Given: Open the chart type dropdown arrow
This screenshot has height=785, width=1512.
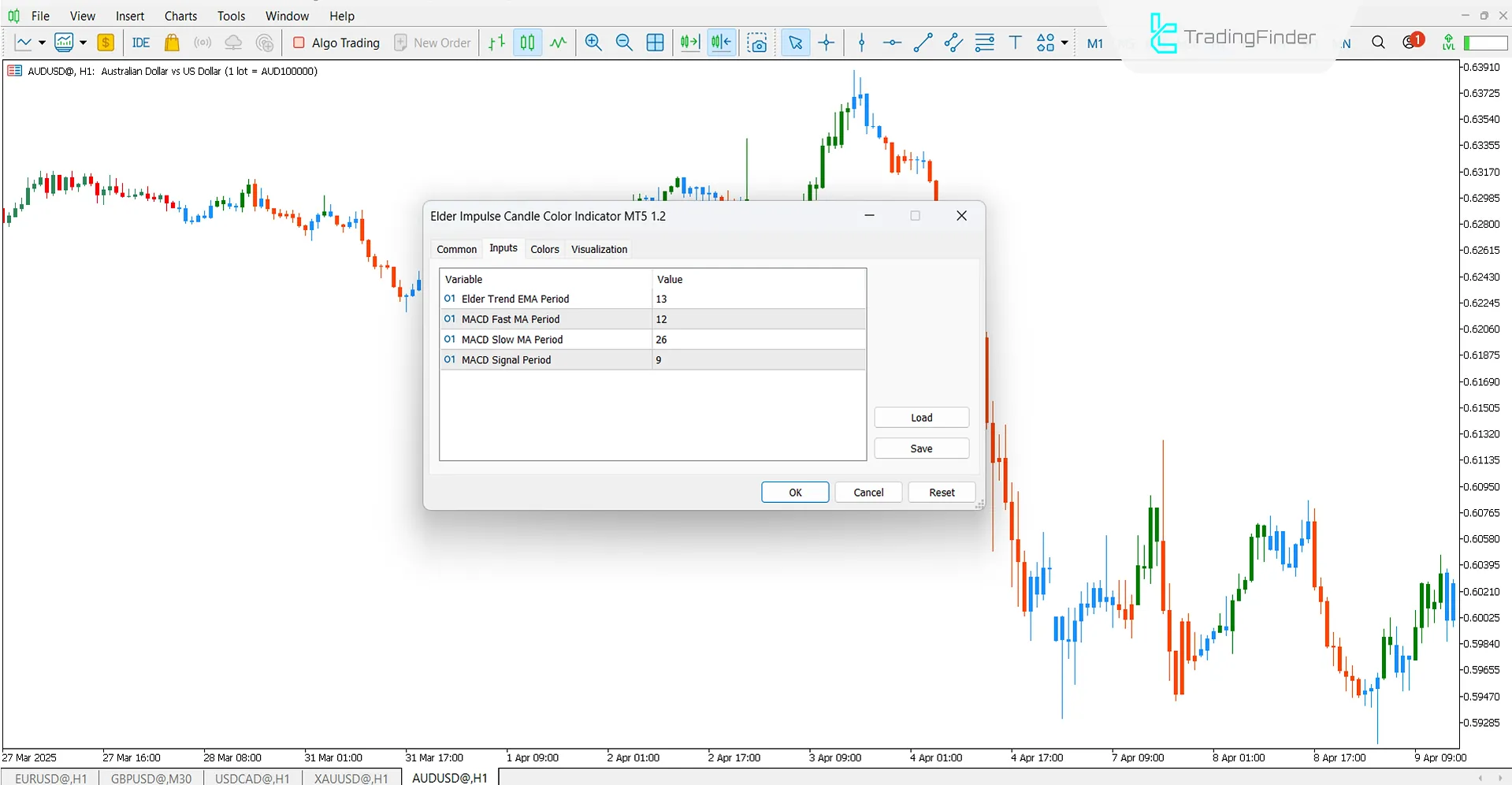Looking at the screenshot, I should (x=40, y=43).
